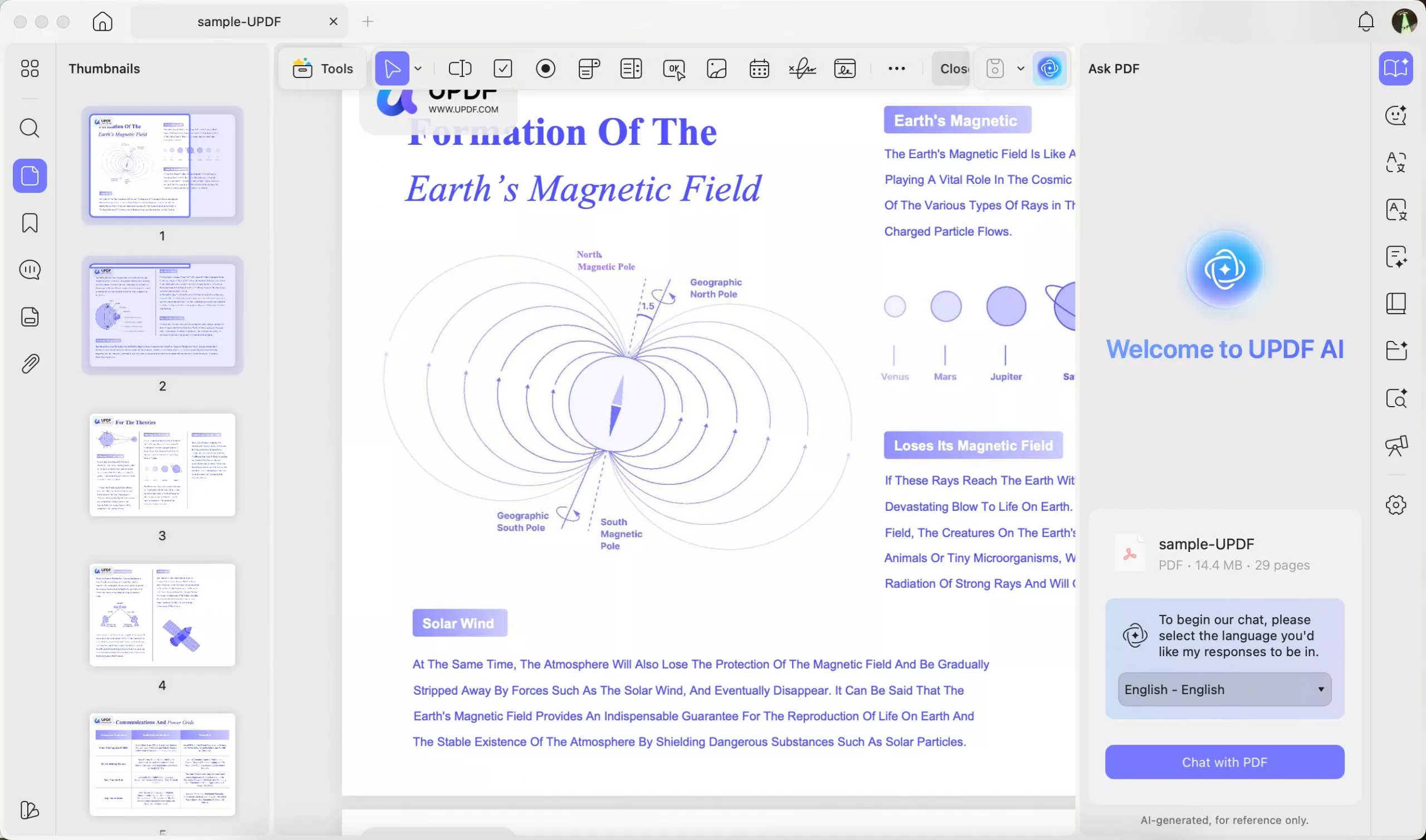
Task: Expand the save options dropdown arrow
Action: coord(1020,69)
